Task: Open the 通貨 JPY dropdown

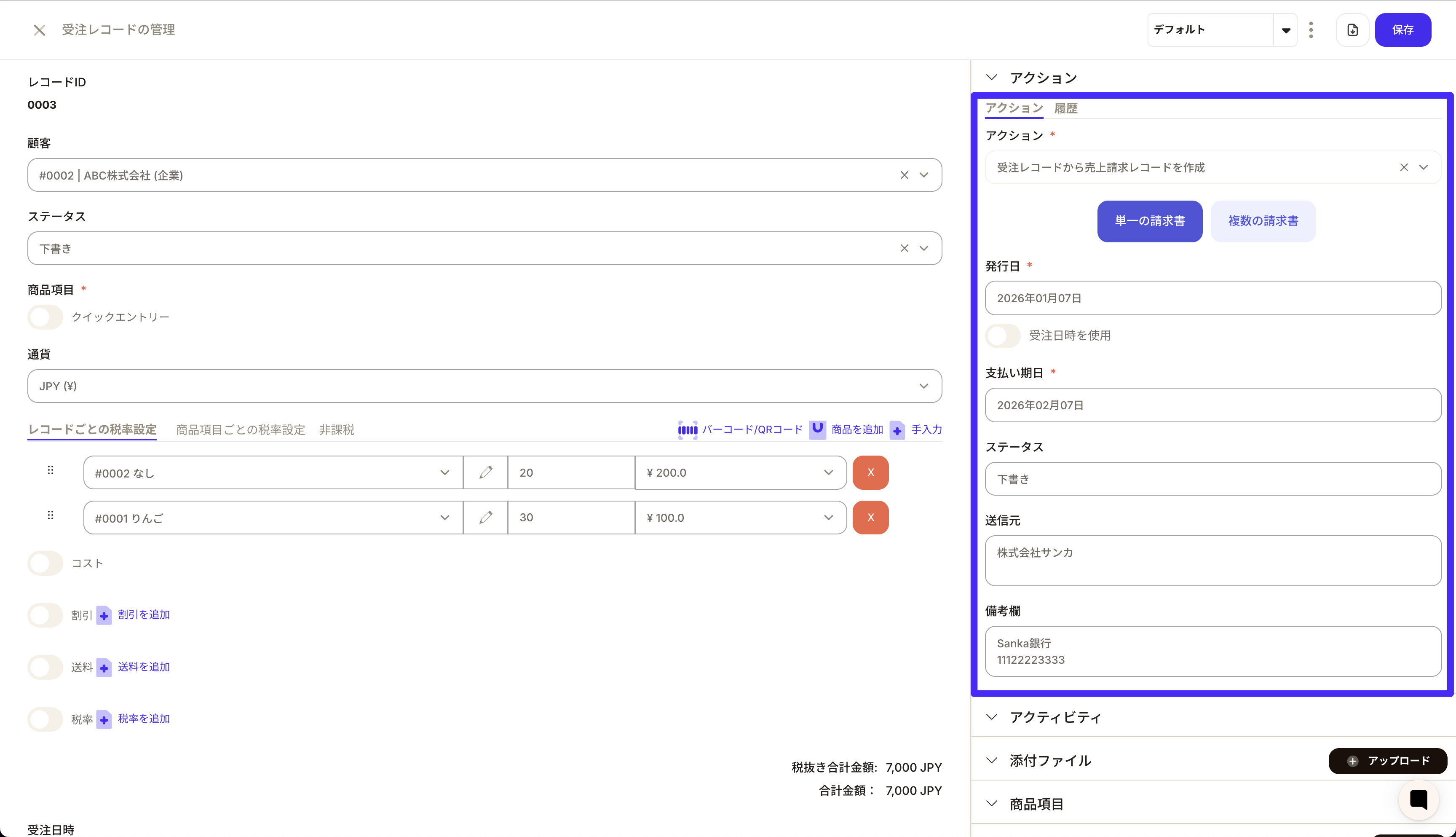Action: tap(484, 386)
